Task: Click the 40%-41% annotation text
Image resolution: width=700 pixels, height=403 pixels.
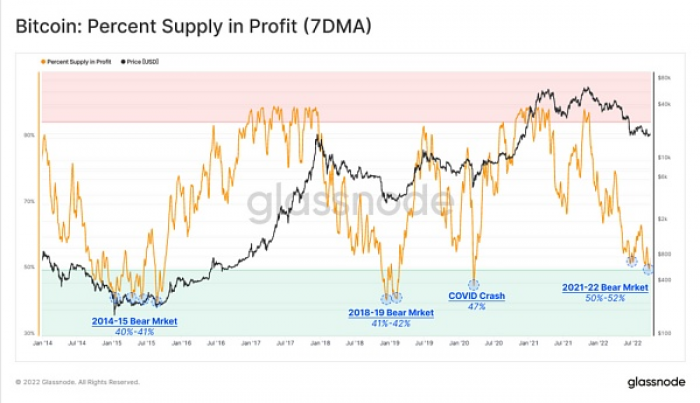Action: click(x=134, y=332)
